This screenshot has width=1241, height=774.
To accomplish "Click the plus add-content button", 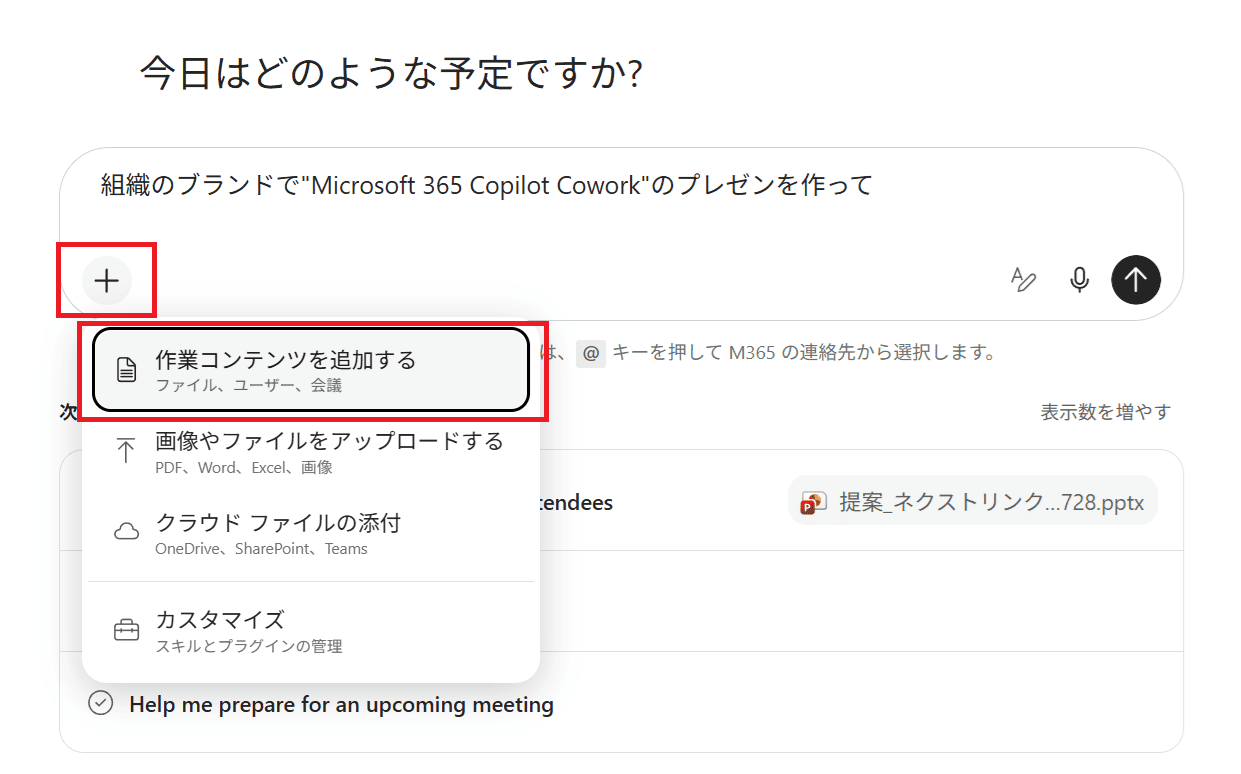I will click(x=106, y=280).
